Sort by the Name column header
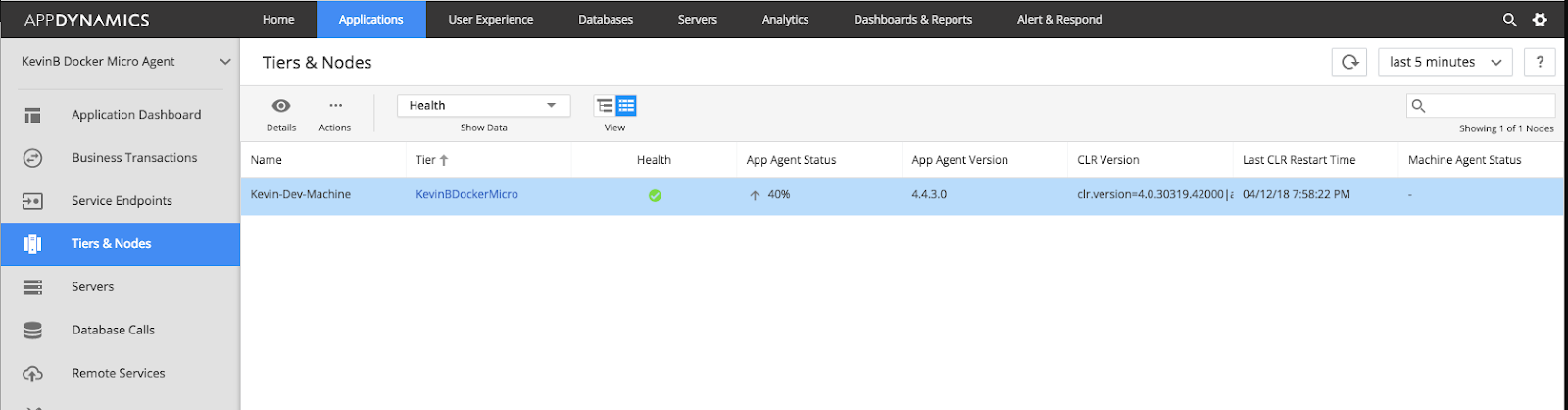 point(266,160)
